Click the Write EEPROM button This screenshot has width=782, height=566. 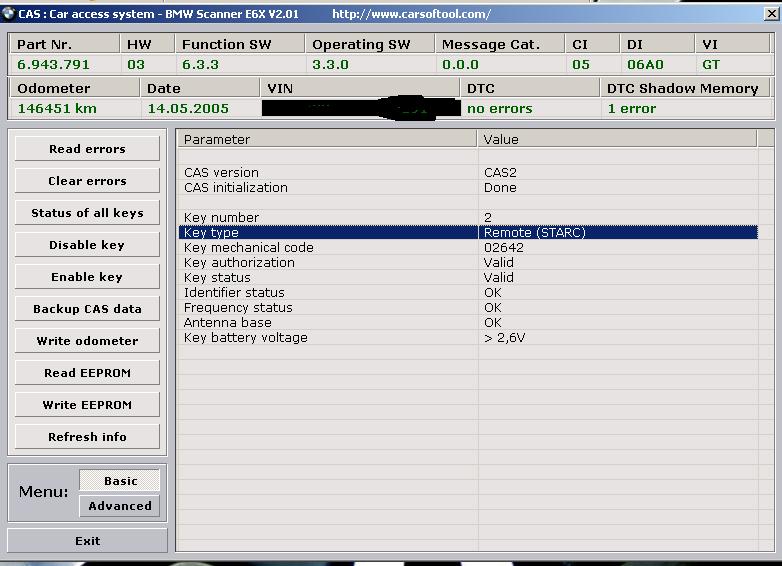87,404
